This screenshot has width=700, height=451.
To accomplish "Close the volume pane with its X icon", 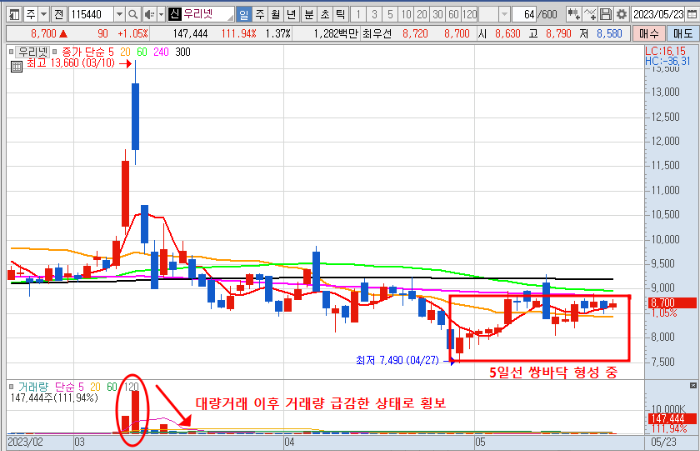I will click(693, 385).
